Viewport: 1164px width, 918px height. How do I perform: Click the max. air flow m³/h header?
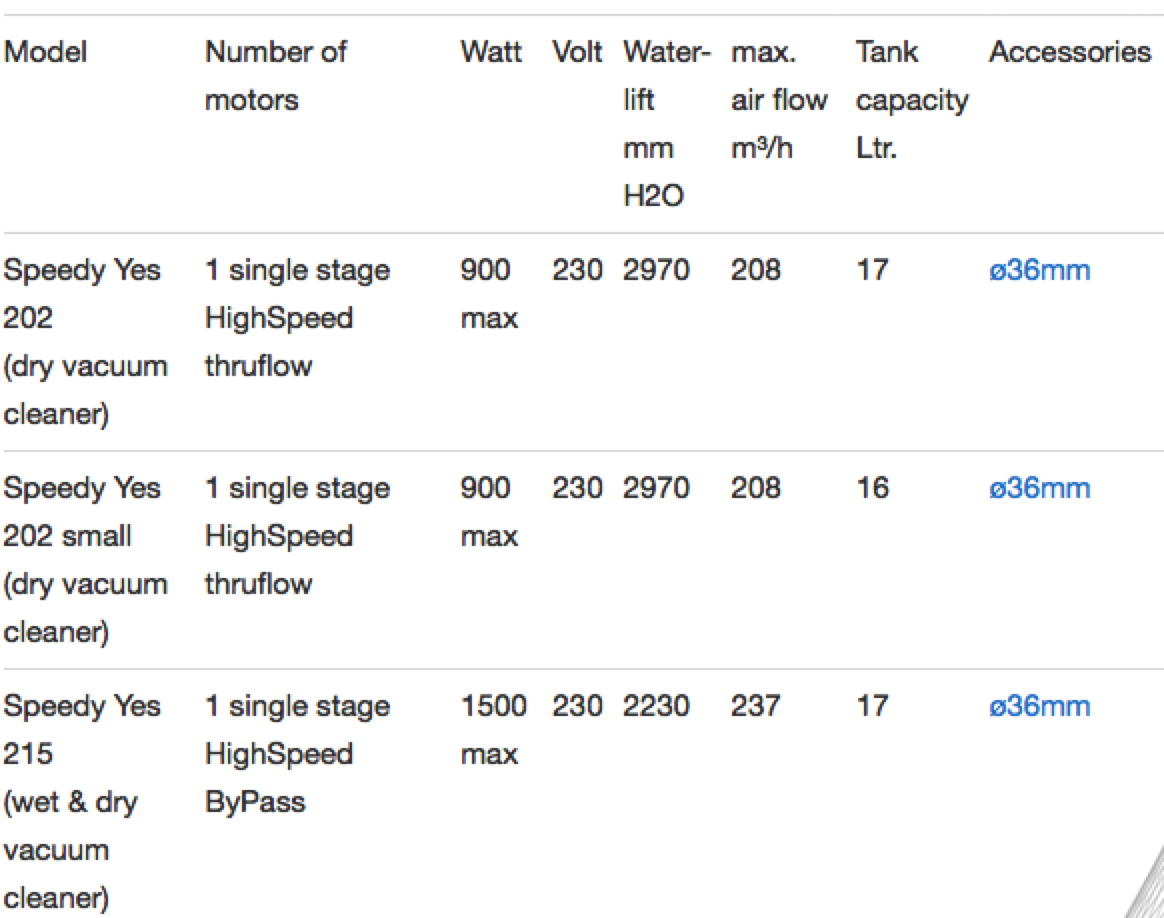pyautogui.click(x=779, y=99)
